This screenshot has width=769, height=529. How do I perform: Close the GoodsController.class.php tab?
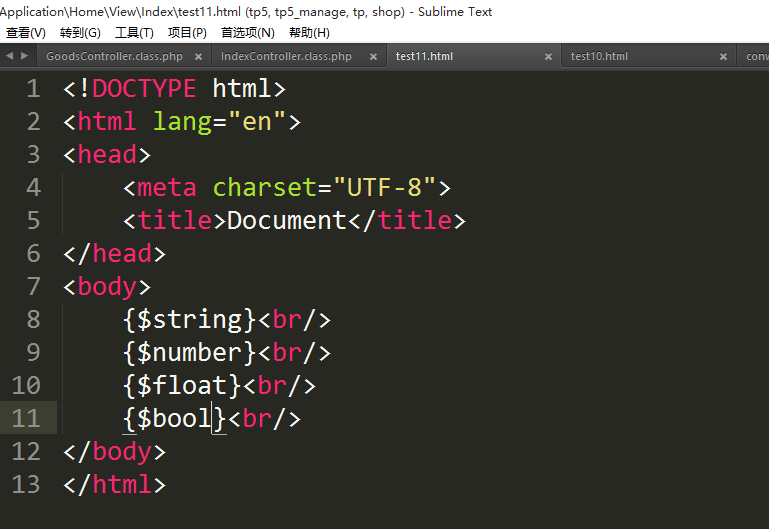(x=198, y=57)
